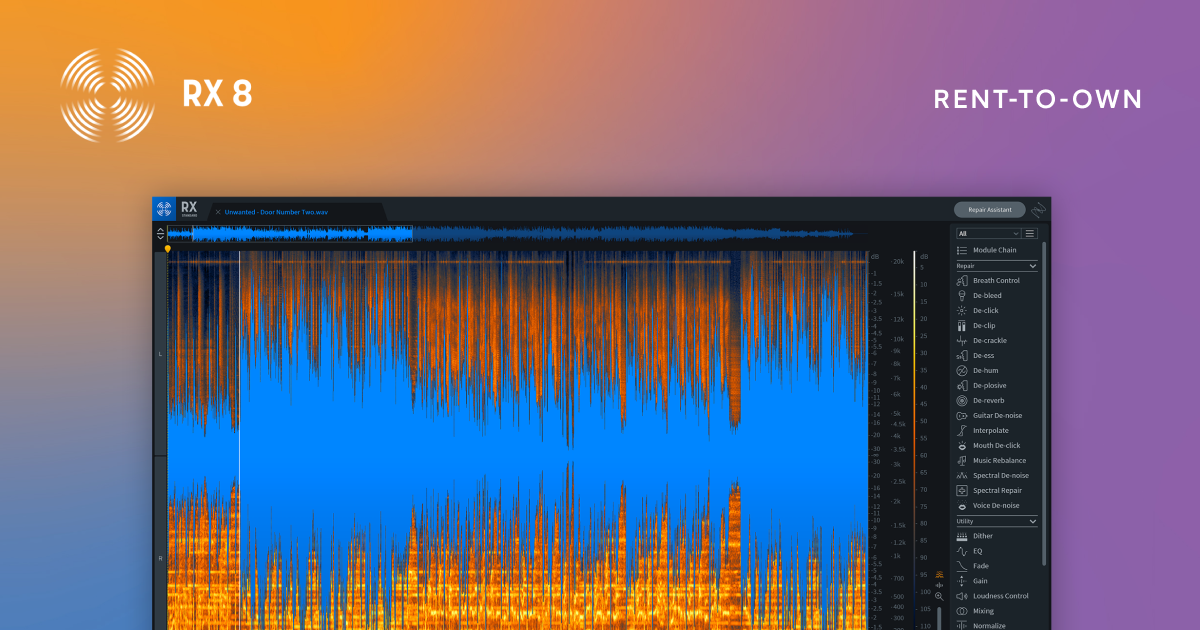The width and height of the screenshot is (1200, 630).
Task: Toggle the right (R) channel selection
Action: click(x=160, y=557)
